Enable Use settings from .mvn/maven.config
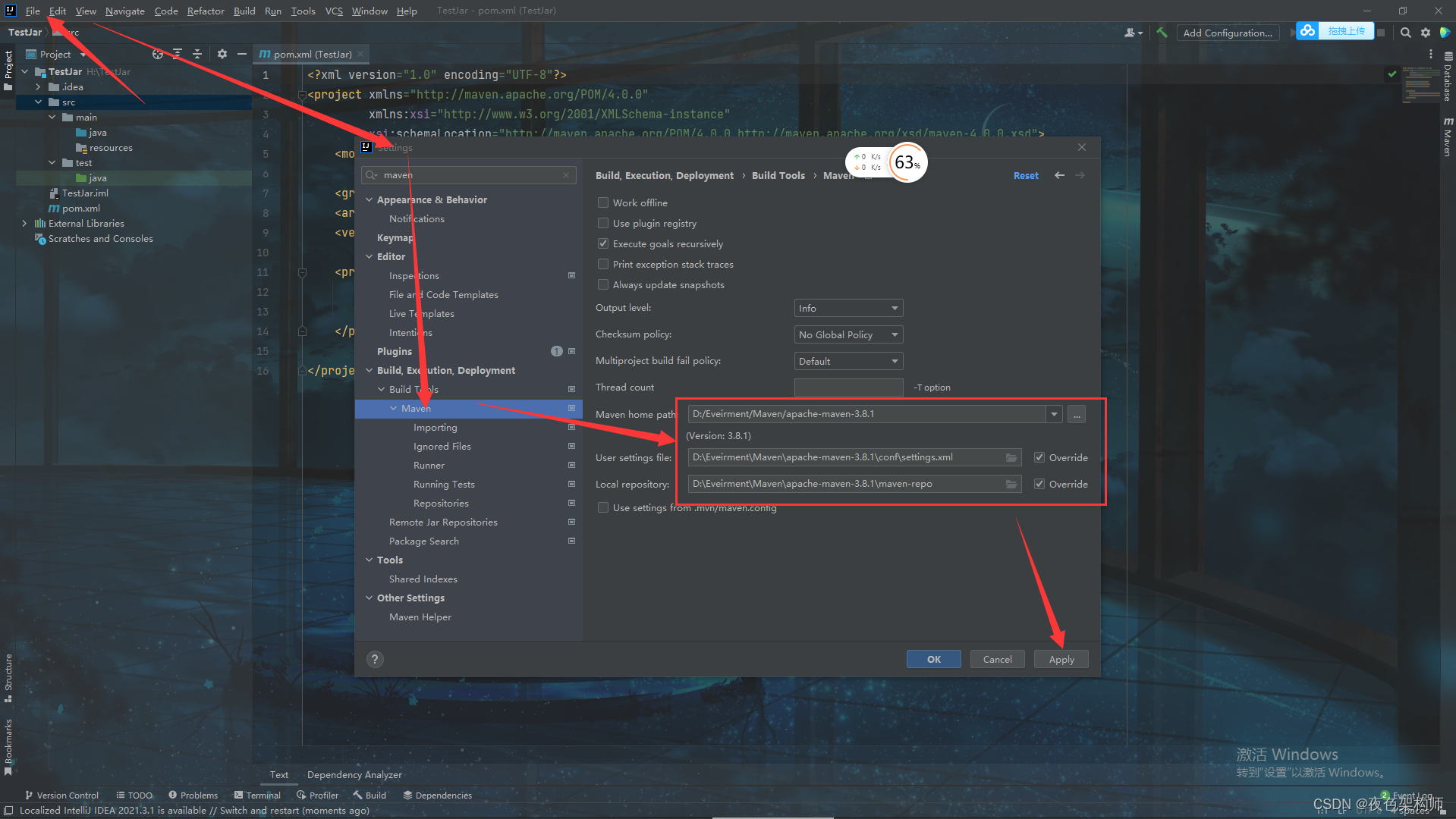The height and width of the screenshot is (819, 1456). [603, 507]
